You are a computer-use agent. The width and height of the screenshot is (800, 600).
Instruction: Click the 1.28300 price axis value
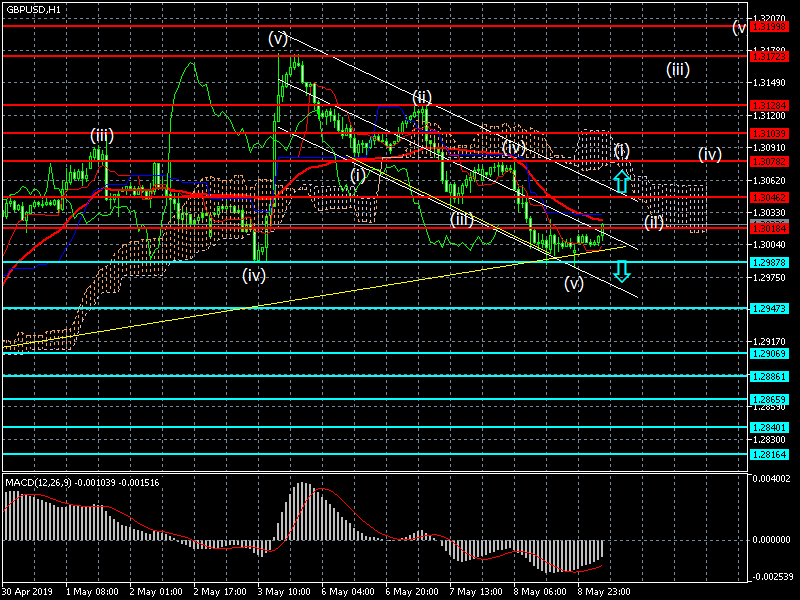click(x=769, y=440)
